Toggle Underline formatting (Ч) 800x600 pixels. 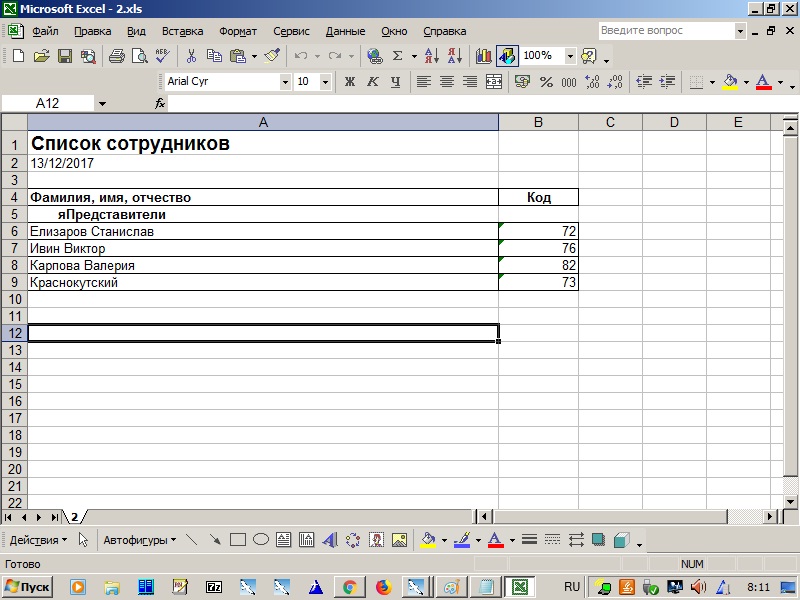[x=396, y=82]
